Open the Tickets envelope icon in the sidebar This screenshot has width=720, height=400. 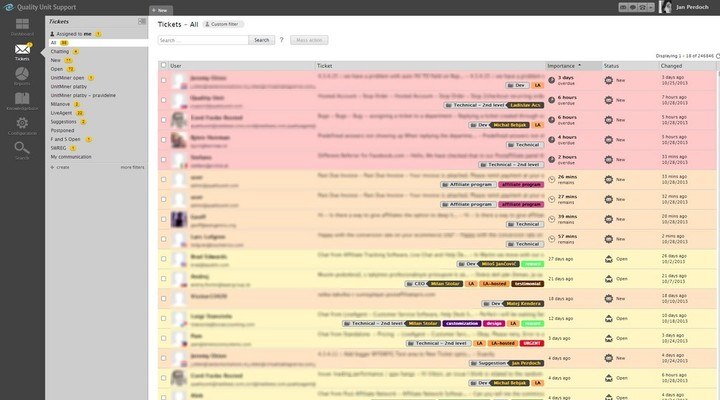[x=22, y=51]
